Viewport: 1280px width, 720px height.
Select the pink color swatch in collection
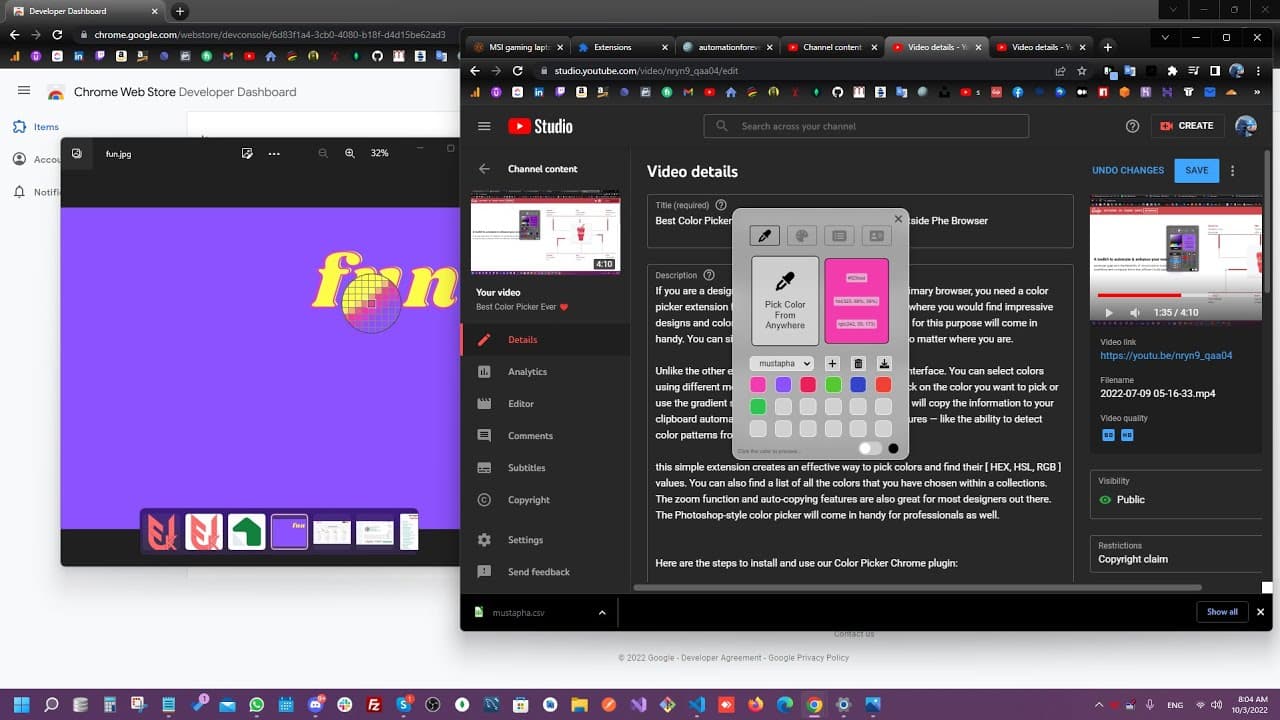[x=758, y=385]
